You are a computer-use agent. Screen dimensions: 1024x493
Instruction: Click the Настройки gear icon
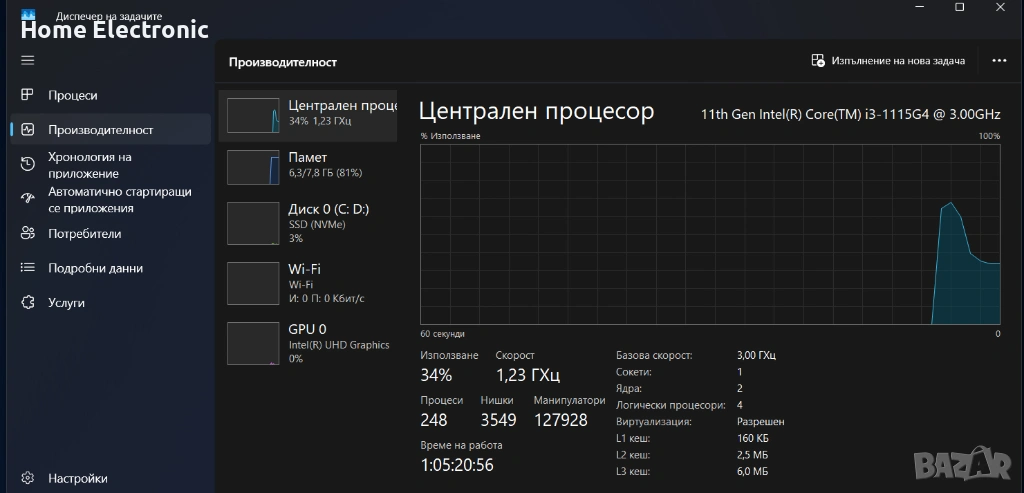pos(28,478)
